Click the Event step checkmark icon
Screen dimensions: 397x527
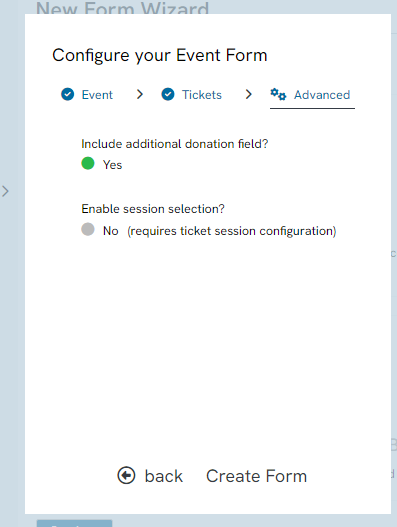(68, 94)
